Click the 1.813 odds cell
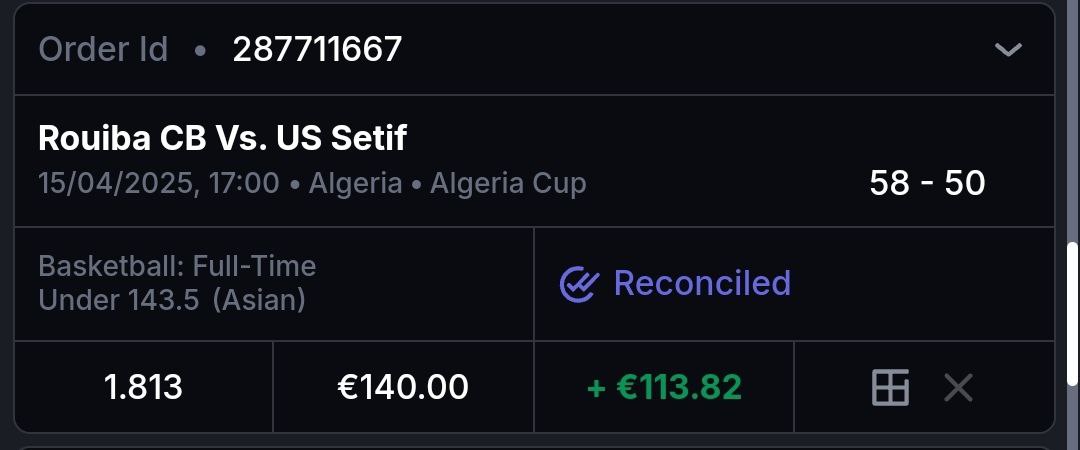 click(143, 387)
